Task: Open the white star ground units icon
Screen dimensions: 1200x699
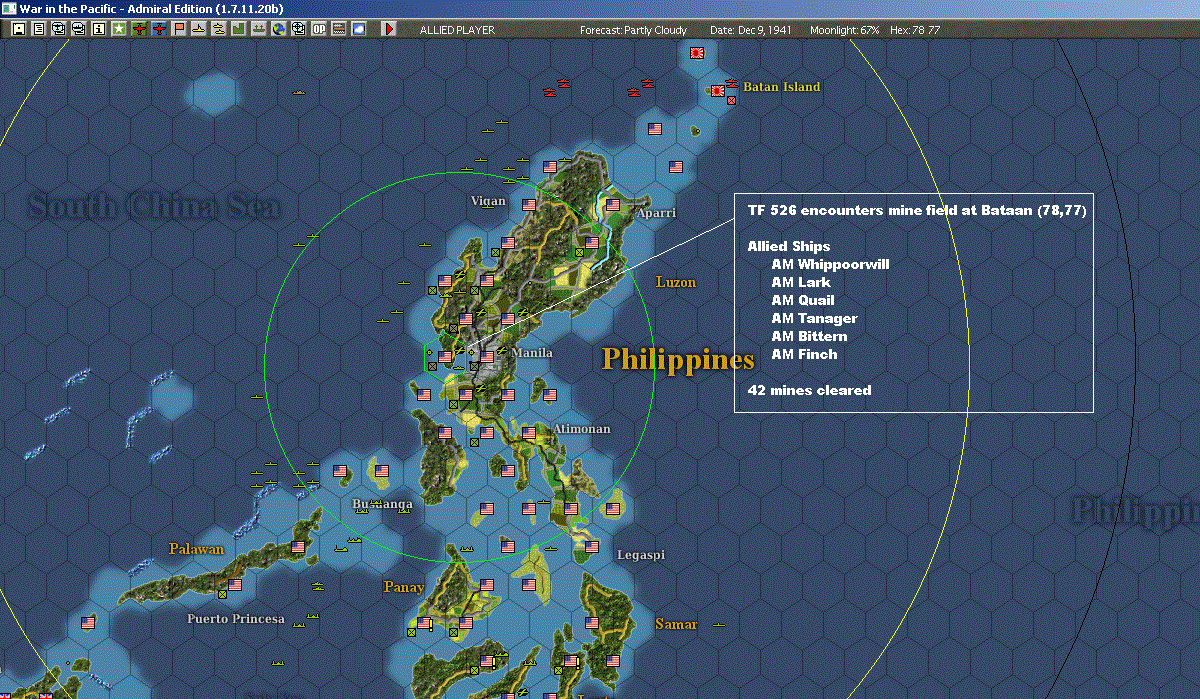Action: (119, 29)
